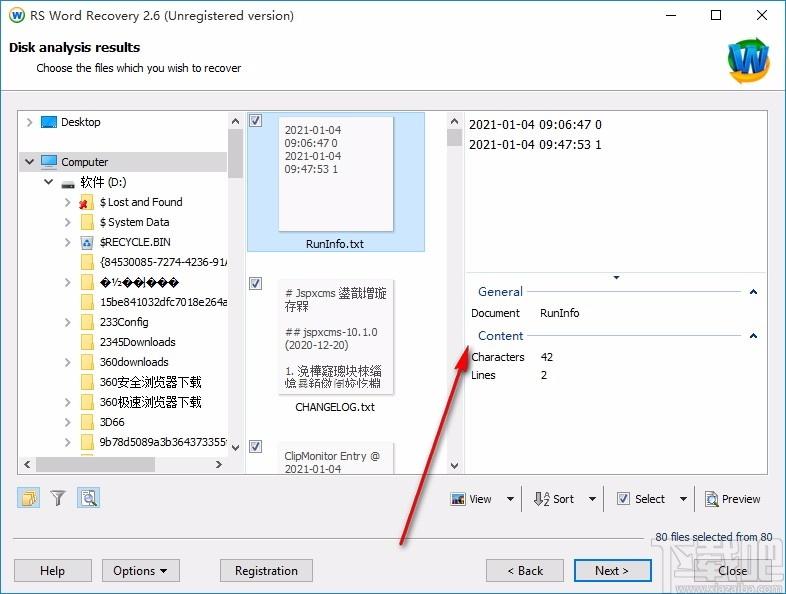
Task: Expand the $RECYCLE.BIN node
Action: (x=67, y=242)
